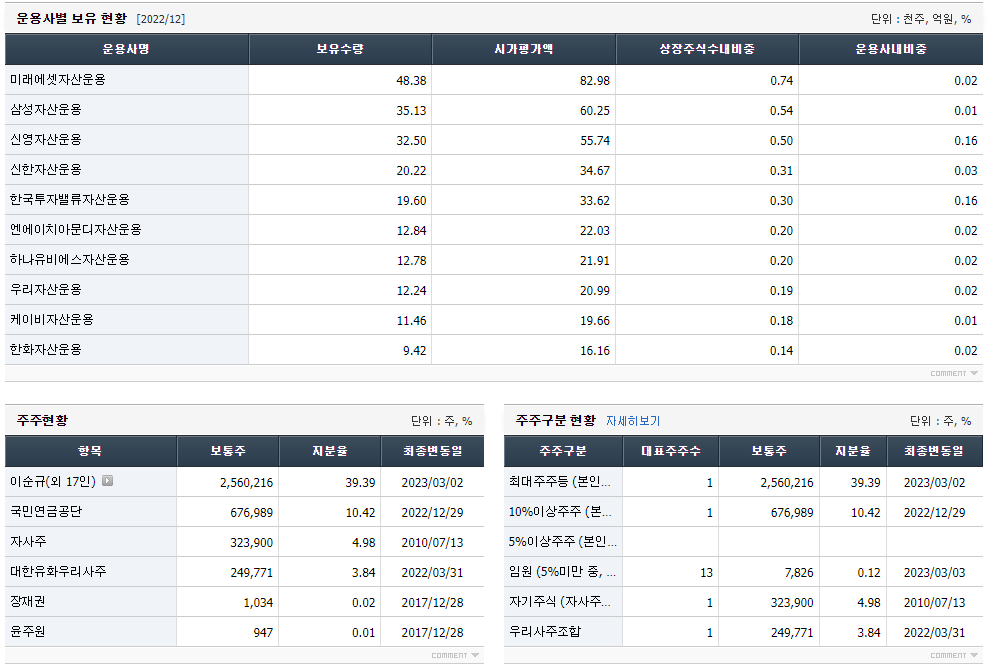Select the 한화자산운용 row name
The width and height of the screenshot is (988, 671).
[46, 350]
